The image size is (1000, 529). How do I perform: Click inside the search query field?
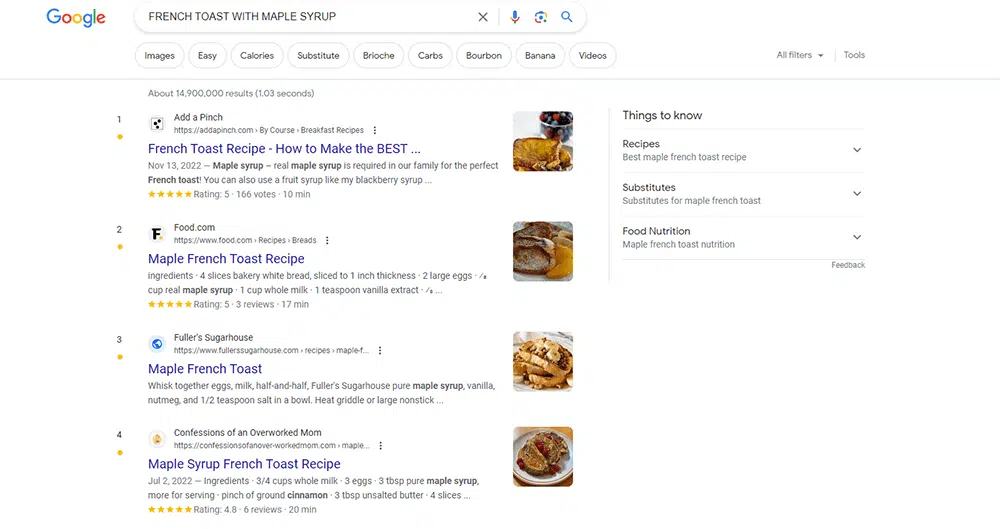(x=306, y=17)
